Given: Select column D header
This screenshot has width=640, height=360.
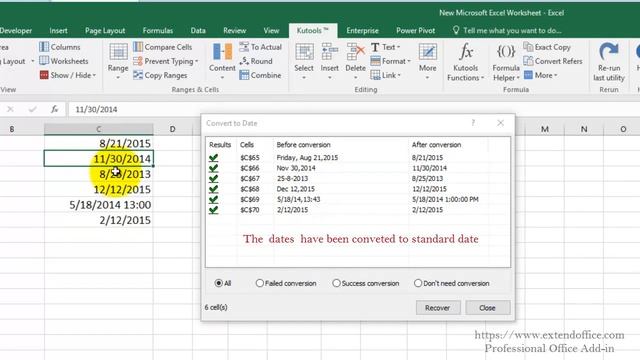Looking at the screenshot, I should pos(172,129).
